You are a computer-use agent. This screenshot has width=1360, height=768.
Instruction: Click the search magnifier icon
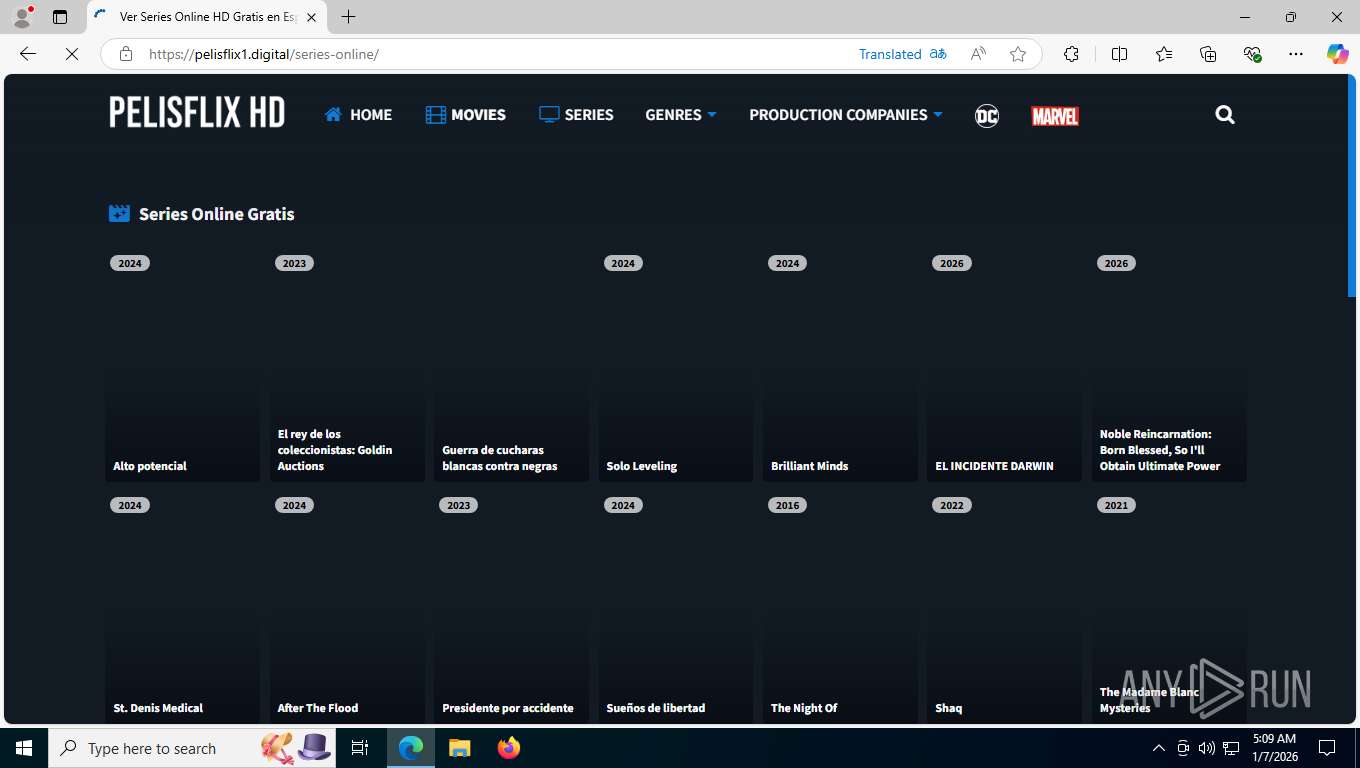click(x=1225, y=115)
